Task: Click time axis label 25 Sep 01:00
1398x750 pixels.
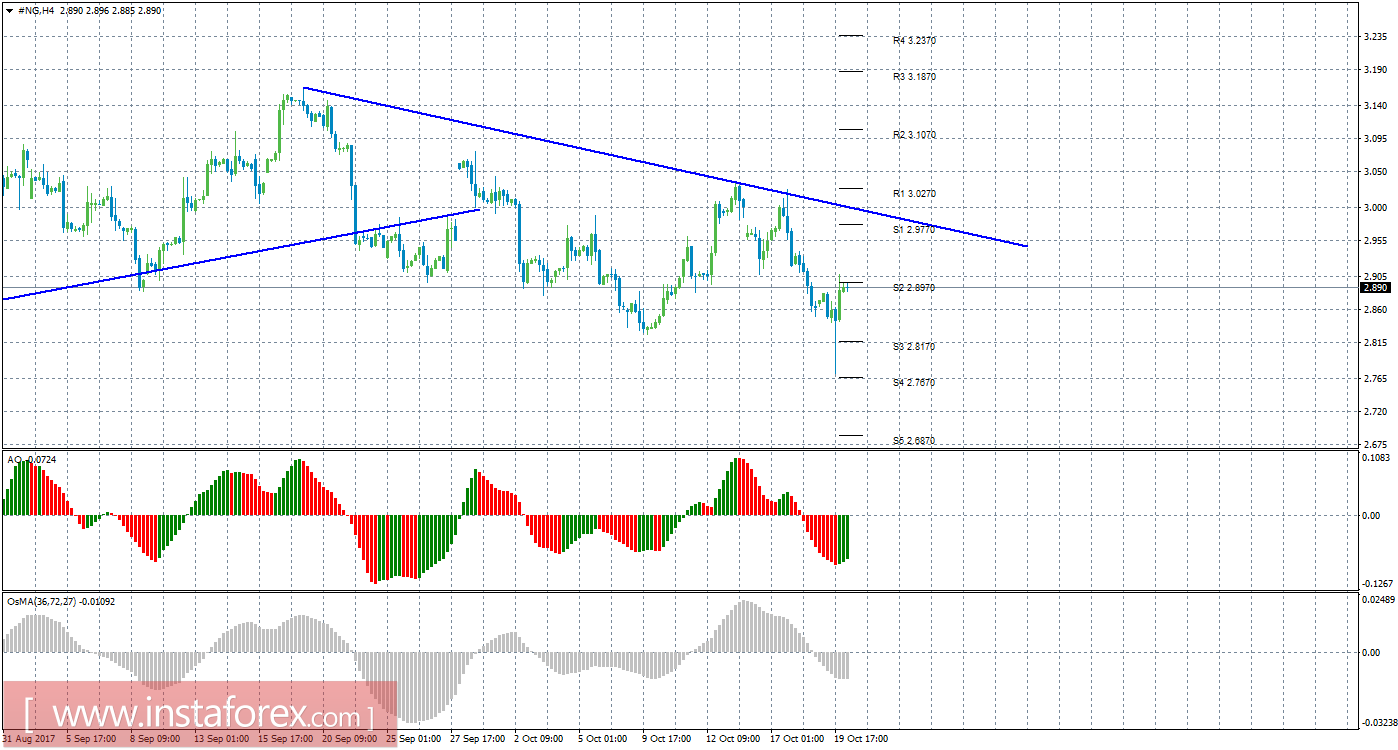Action: 413,740
